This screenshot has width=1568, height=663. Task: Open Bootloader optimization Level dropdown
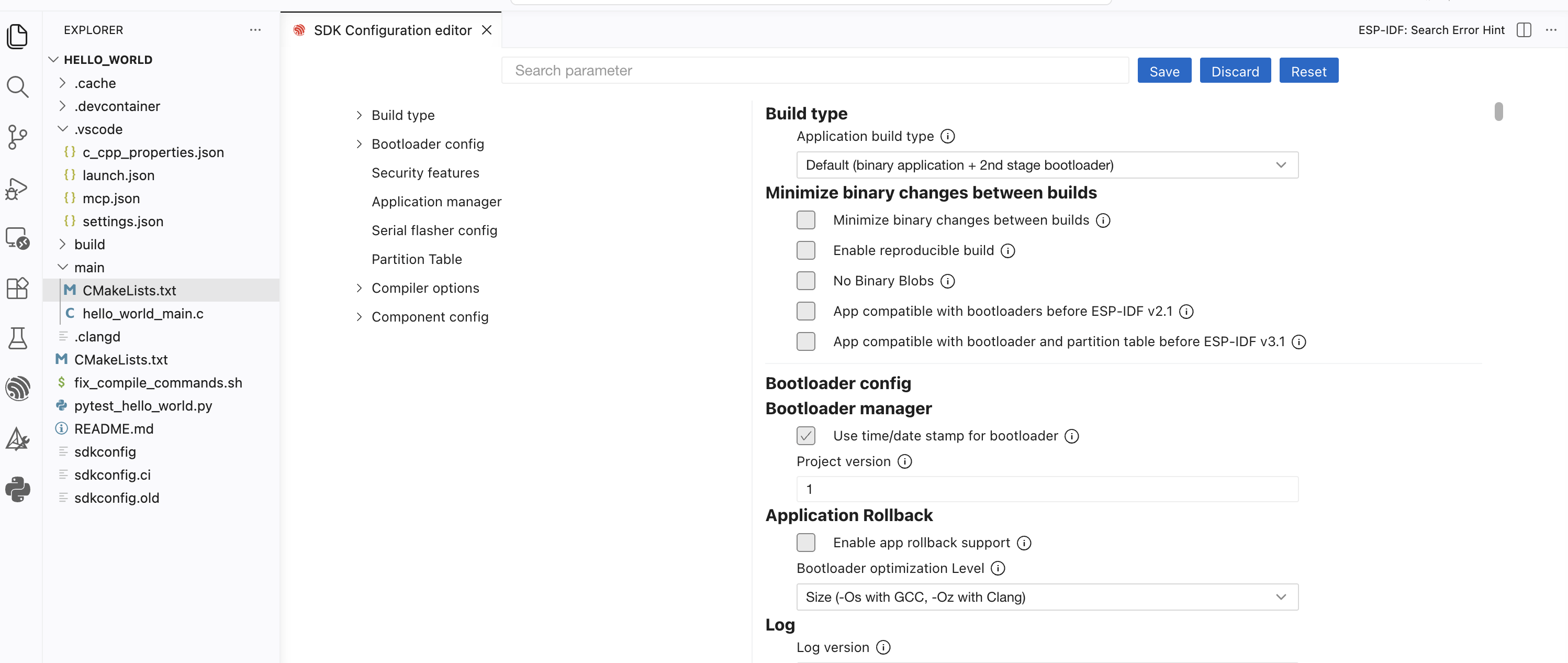point(1047,597)
